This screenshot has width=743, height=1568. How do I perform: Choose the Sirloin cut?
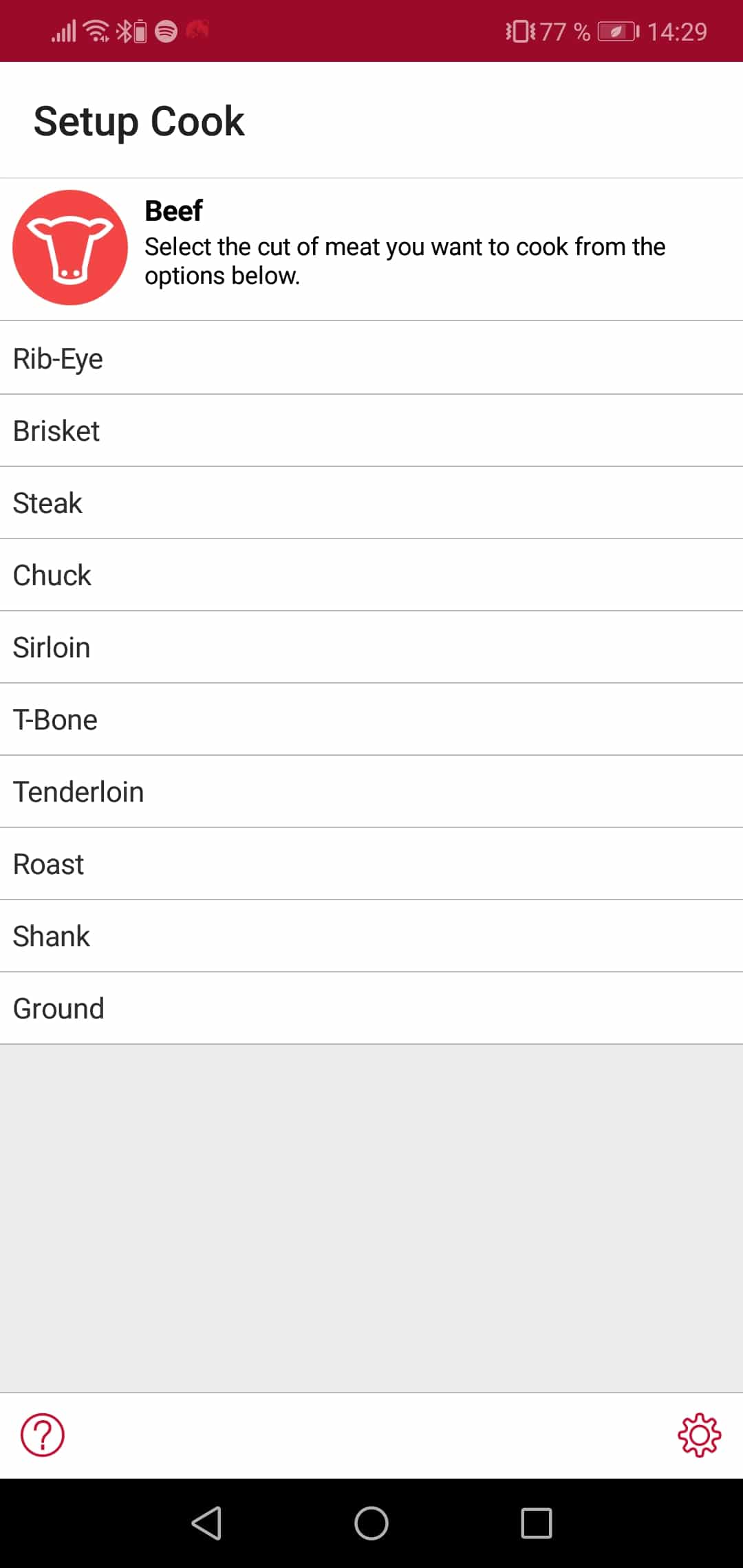coord(371,647)
